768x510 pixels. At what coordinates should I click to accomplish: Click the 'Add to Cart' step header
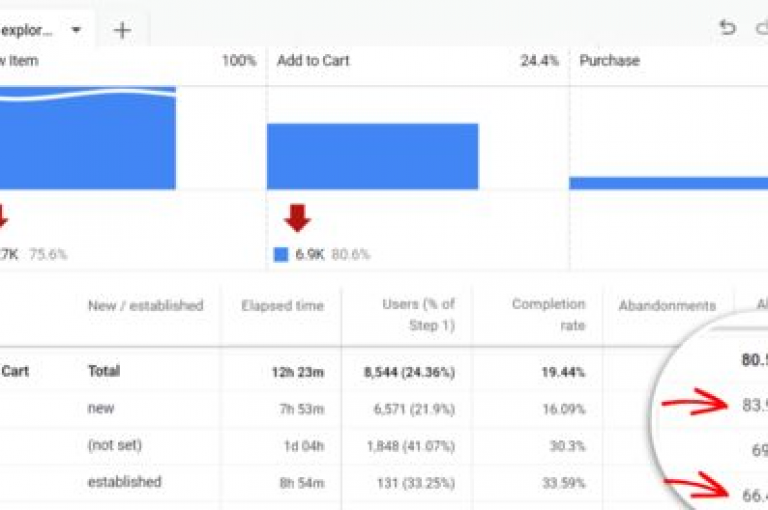(x=313, y=61)
